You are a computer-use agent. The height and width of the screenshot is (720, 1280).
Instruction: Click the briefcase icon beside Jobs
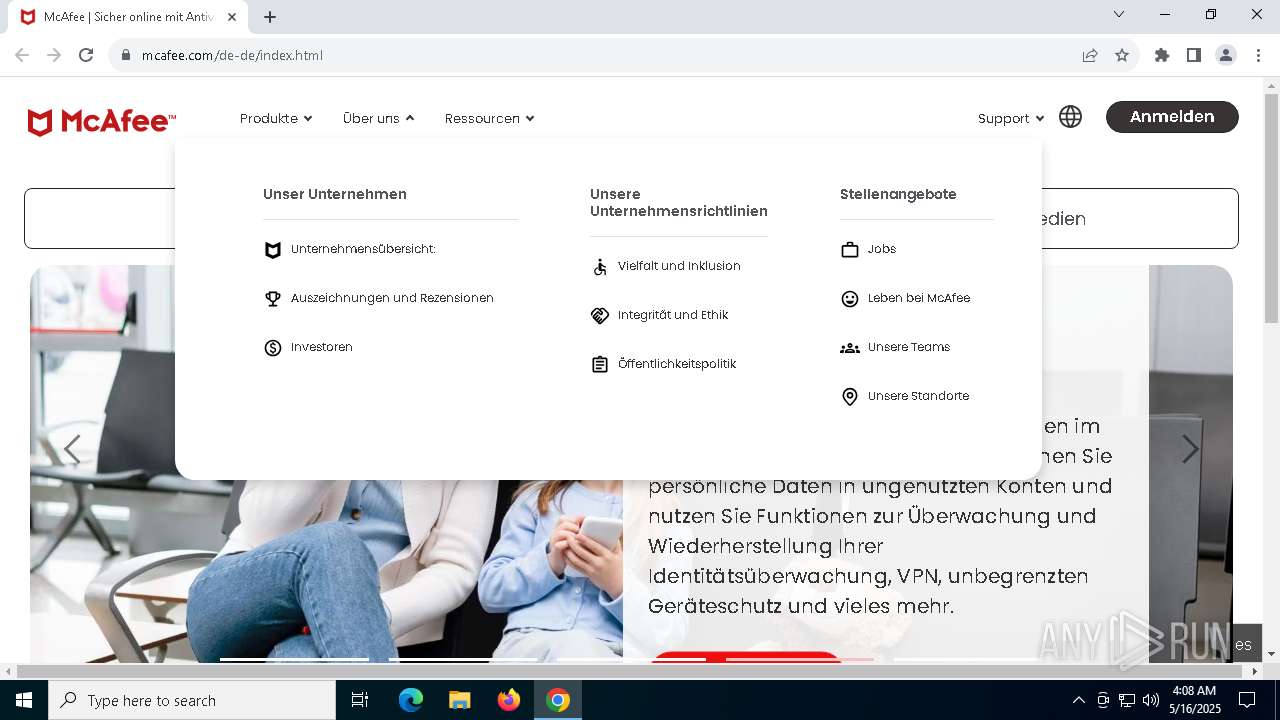(x=849, y=250)
